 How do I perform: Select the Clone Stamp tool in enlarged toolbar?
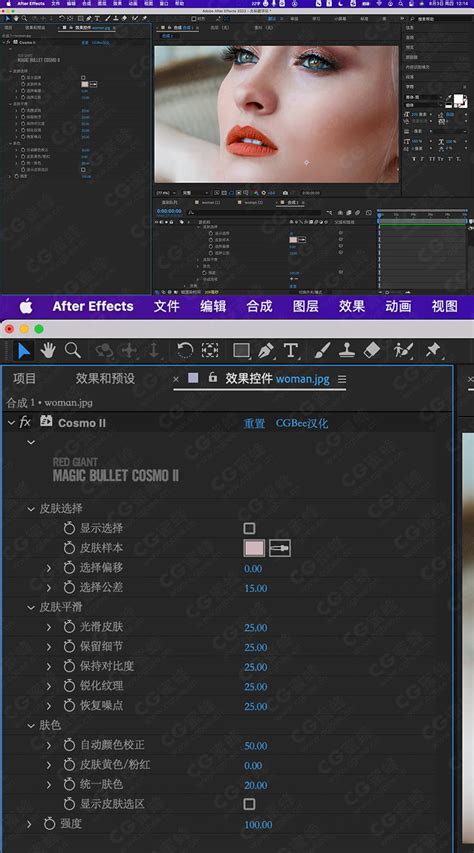(347, 351)
